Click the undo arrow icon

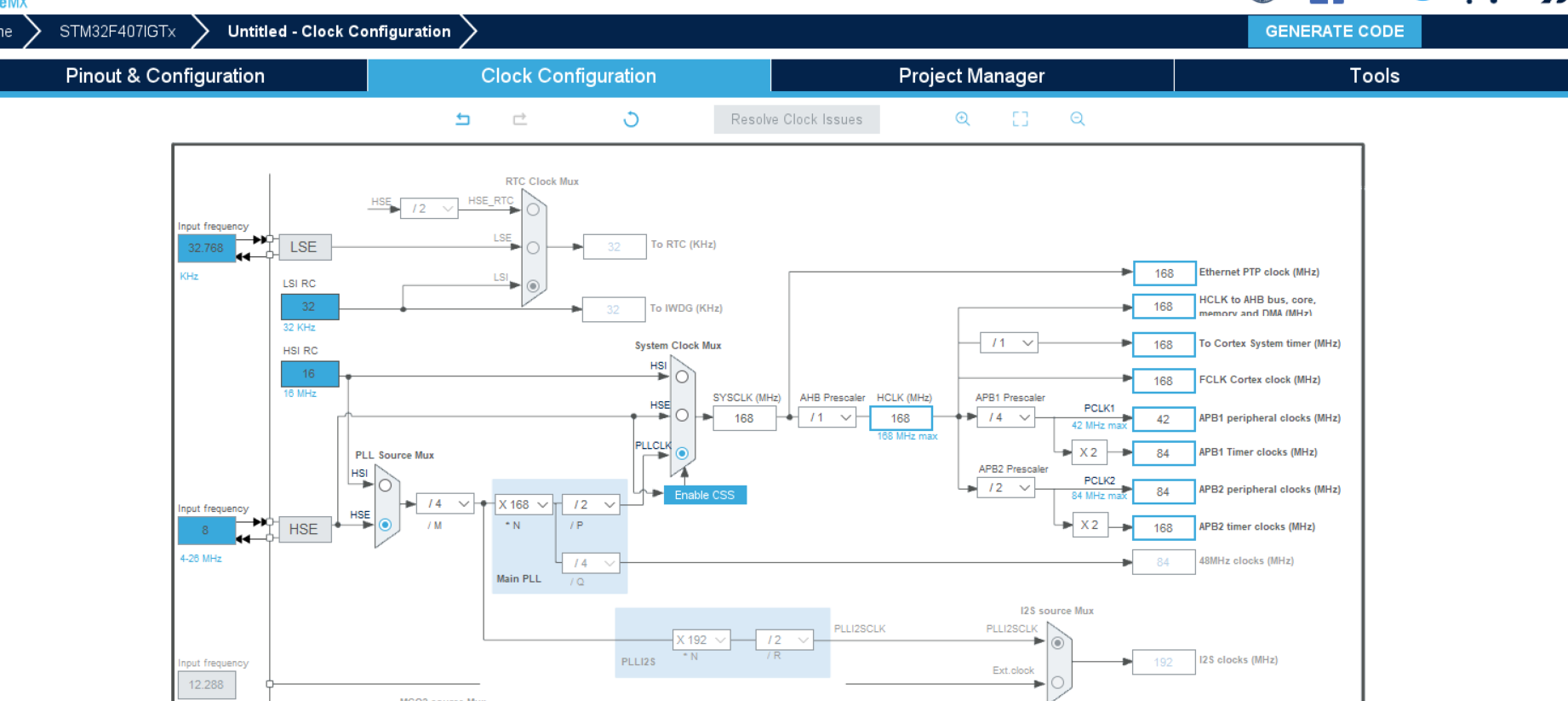[x=462, y=119]
